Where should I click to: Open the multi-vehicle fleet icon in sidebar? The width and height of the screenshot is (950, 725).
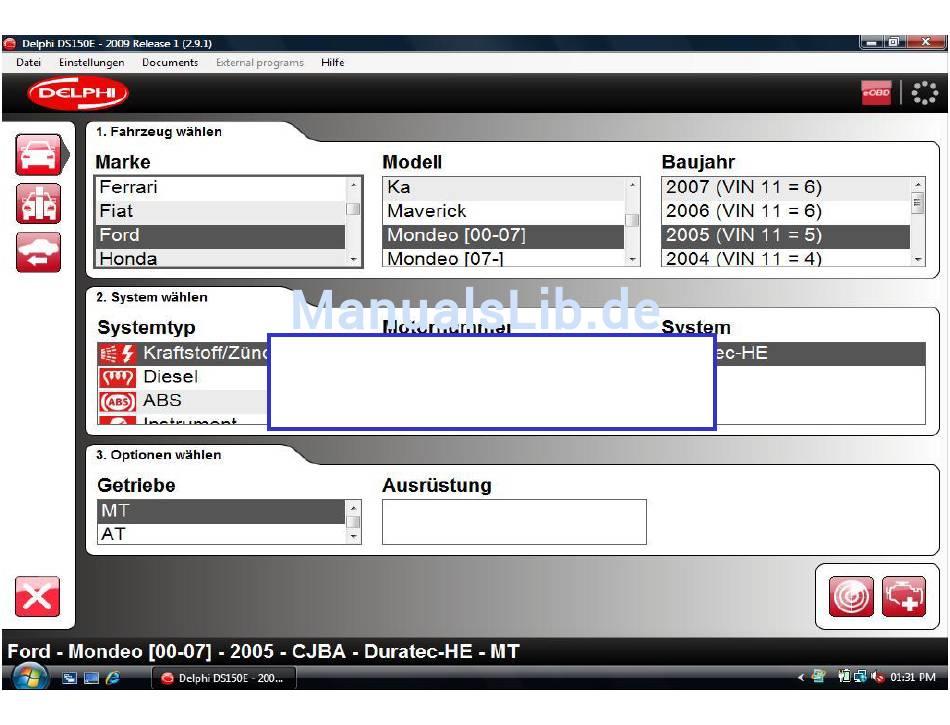pyautogui.click(x=38, y=204)
